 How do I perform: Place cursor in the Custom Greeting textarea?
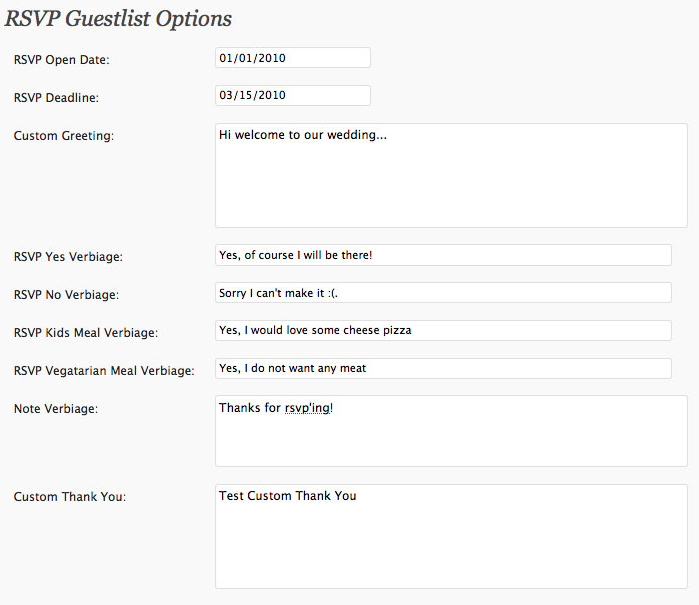coord(450,176)
